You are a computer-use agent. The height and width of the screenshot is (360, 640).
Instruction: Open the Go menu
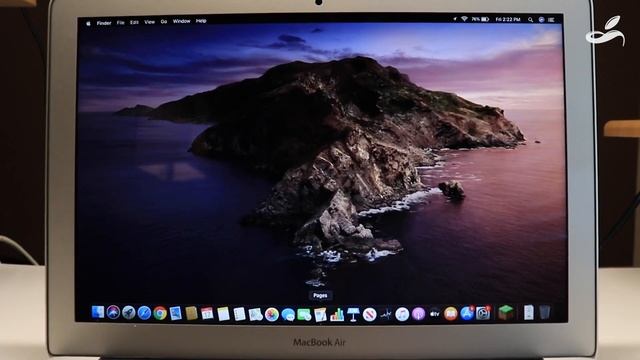(164, 21)
